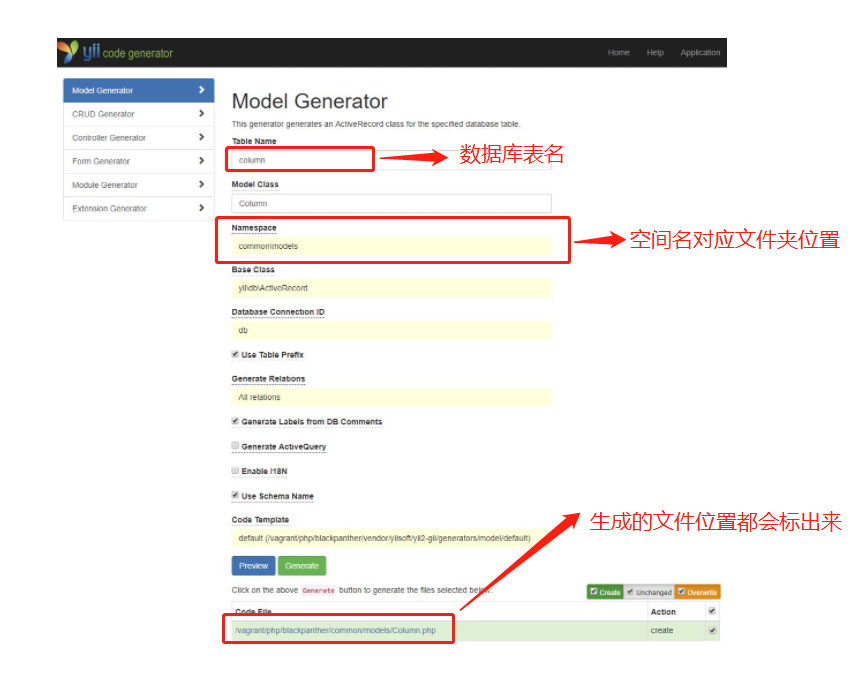868x680 pixels.
Task: Click the "Generate Relations" label
Action: [x=268, y=378]
